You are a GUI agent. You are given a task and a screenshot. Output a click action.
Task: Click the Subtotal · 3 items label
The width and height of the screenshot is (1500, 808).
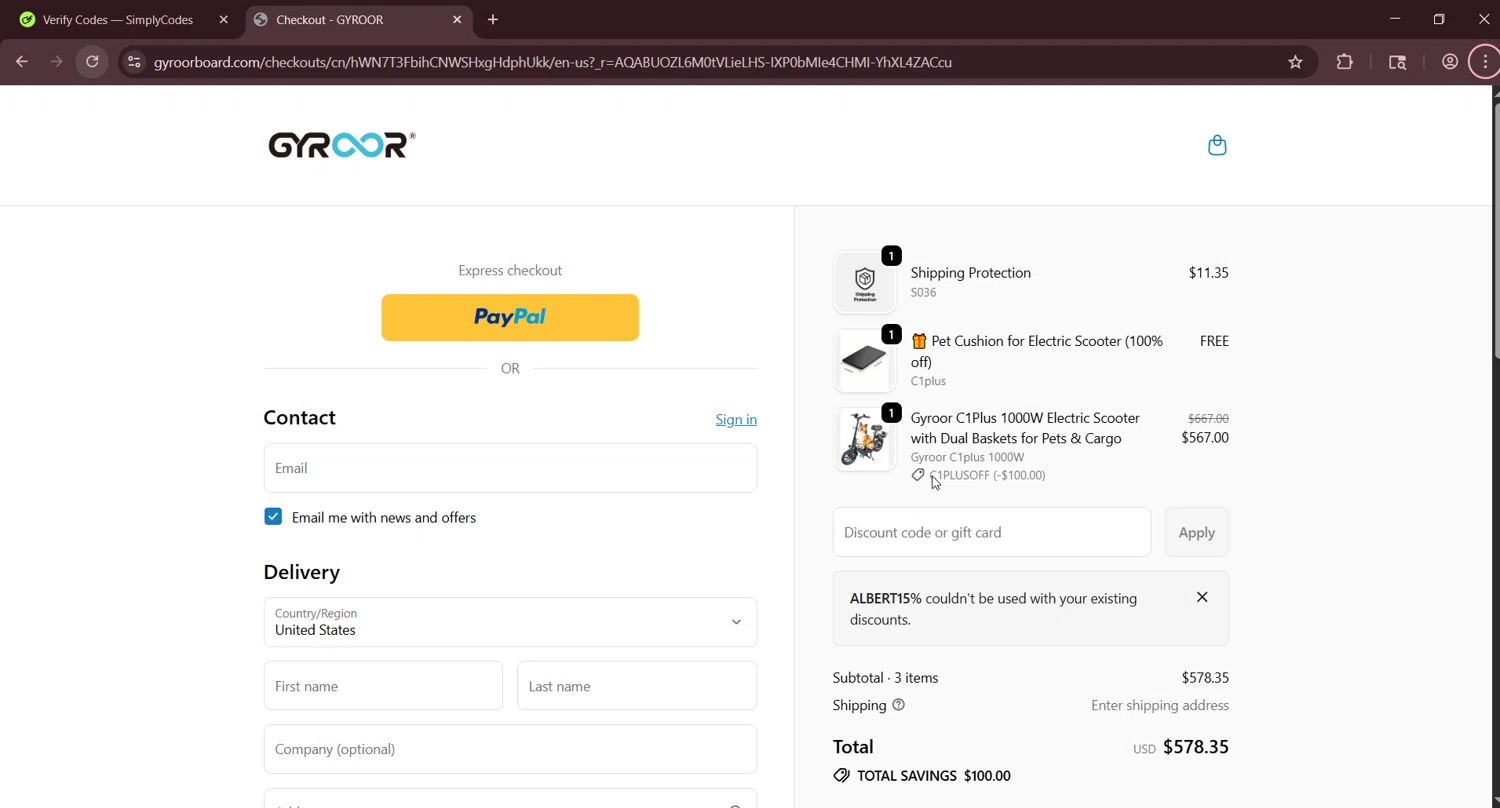click(x=885, y=678)
